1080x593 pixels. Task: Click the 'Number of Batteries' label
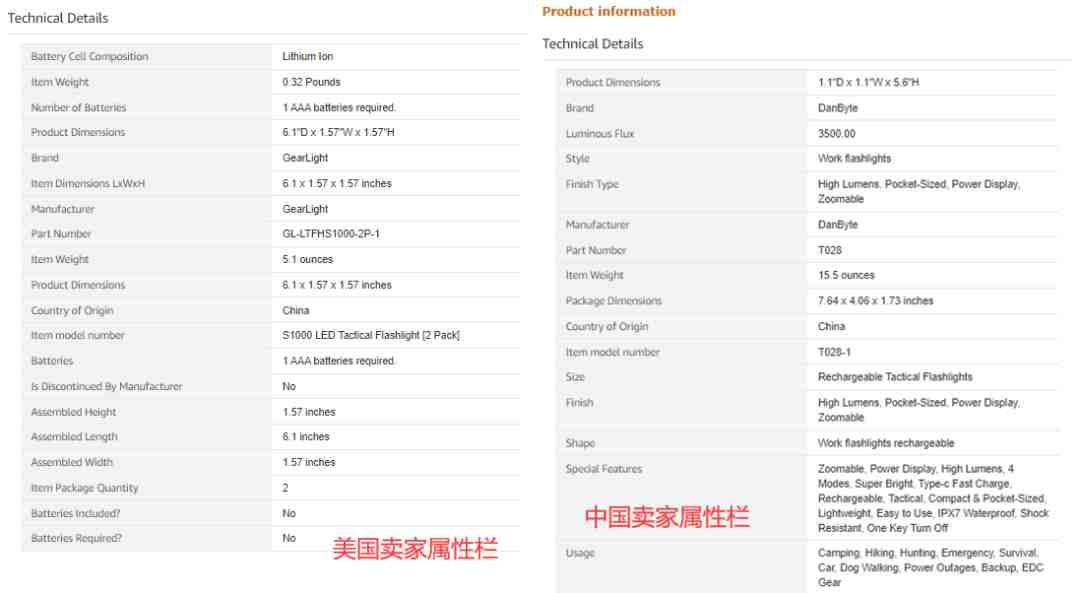click(x=79, y=107)
